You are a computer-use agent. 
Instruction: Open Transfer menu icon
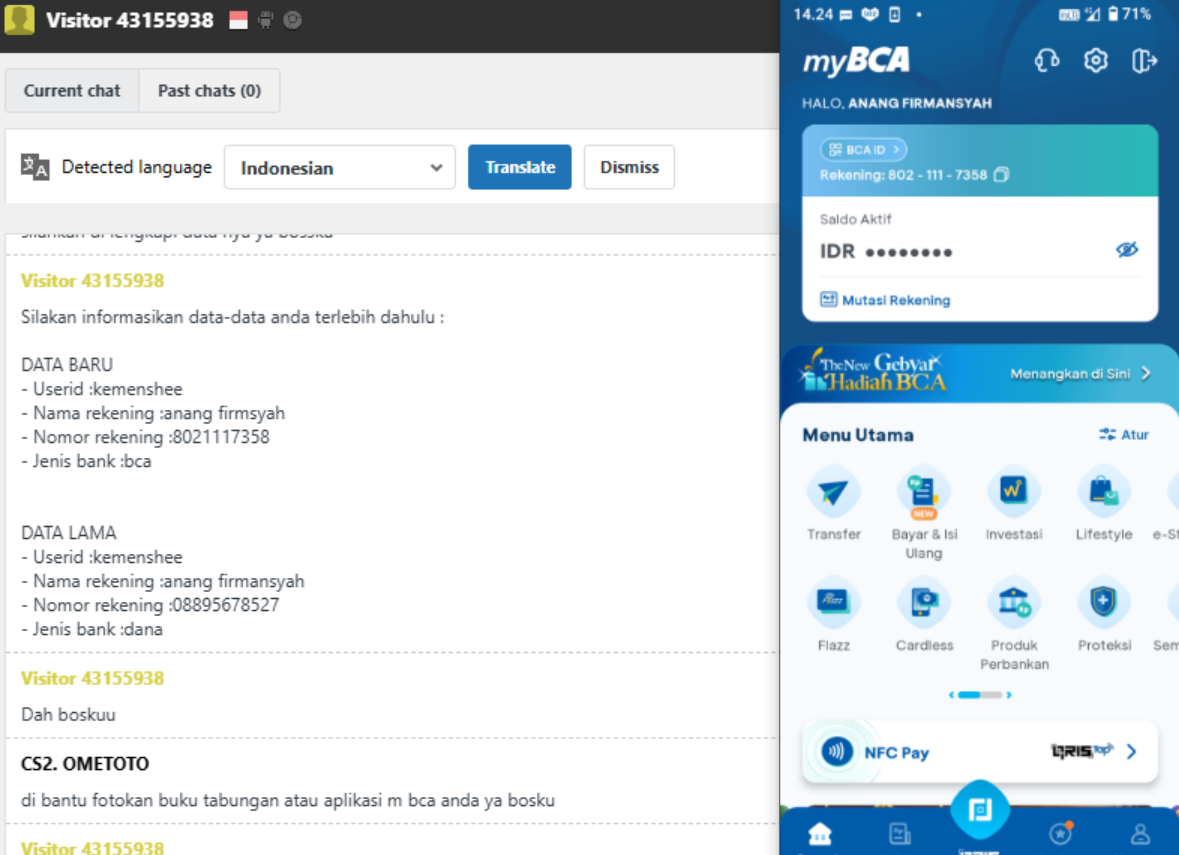click(x=833, y=493)
